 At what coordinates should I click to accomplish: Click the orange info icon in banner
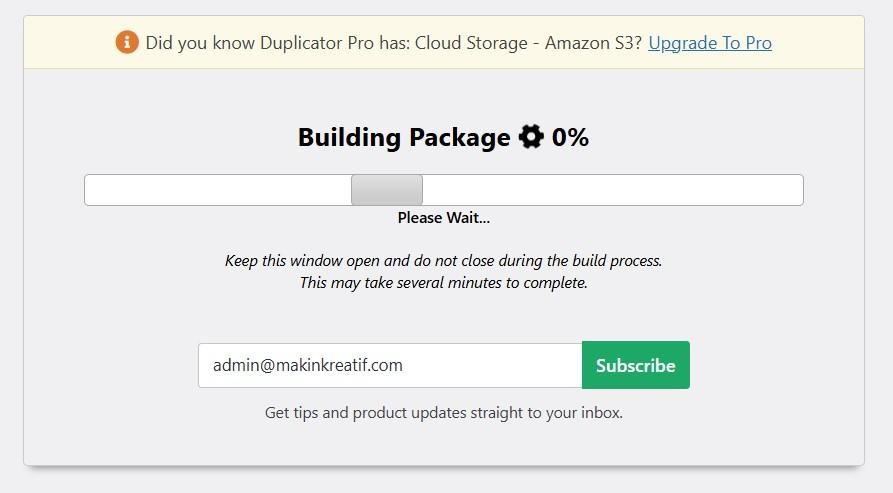(127, 42)
